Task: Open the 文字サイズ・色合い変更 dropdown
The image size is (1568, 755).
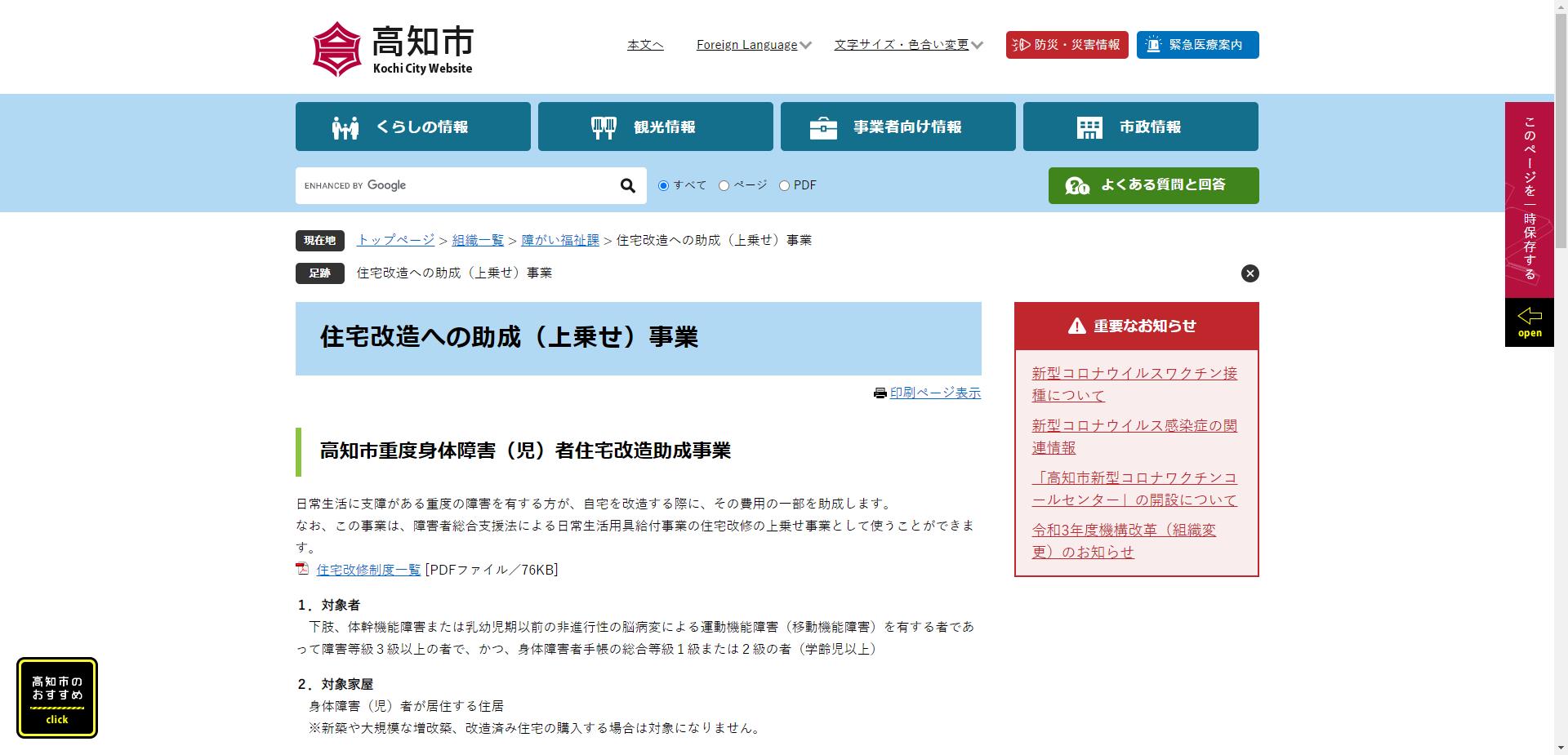Action: point(906,45)
